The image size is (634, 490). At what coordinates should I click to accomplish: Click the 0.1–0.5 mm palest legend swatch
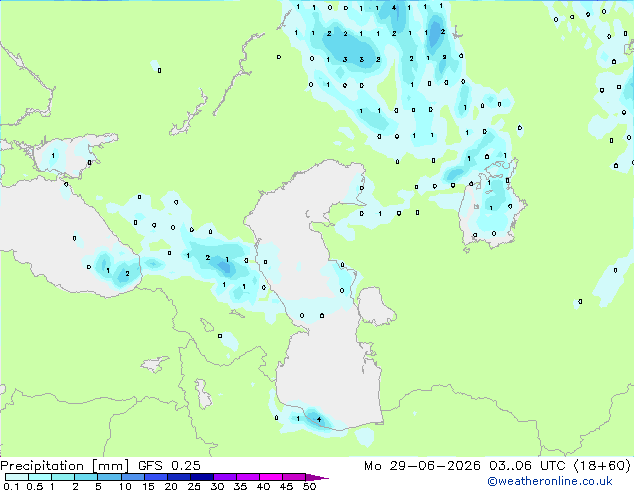(x=17, y=477)
